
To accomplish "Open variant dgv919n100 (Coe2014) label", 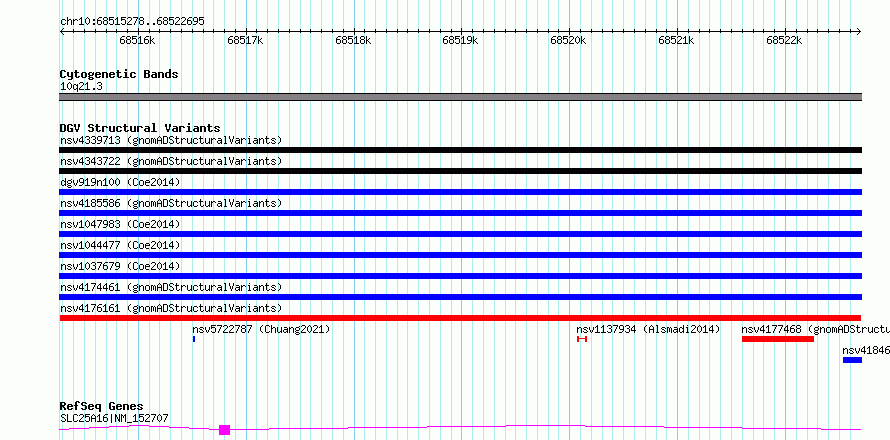I will tap(120, 182).
